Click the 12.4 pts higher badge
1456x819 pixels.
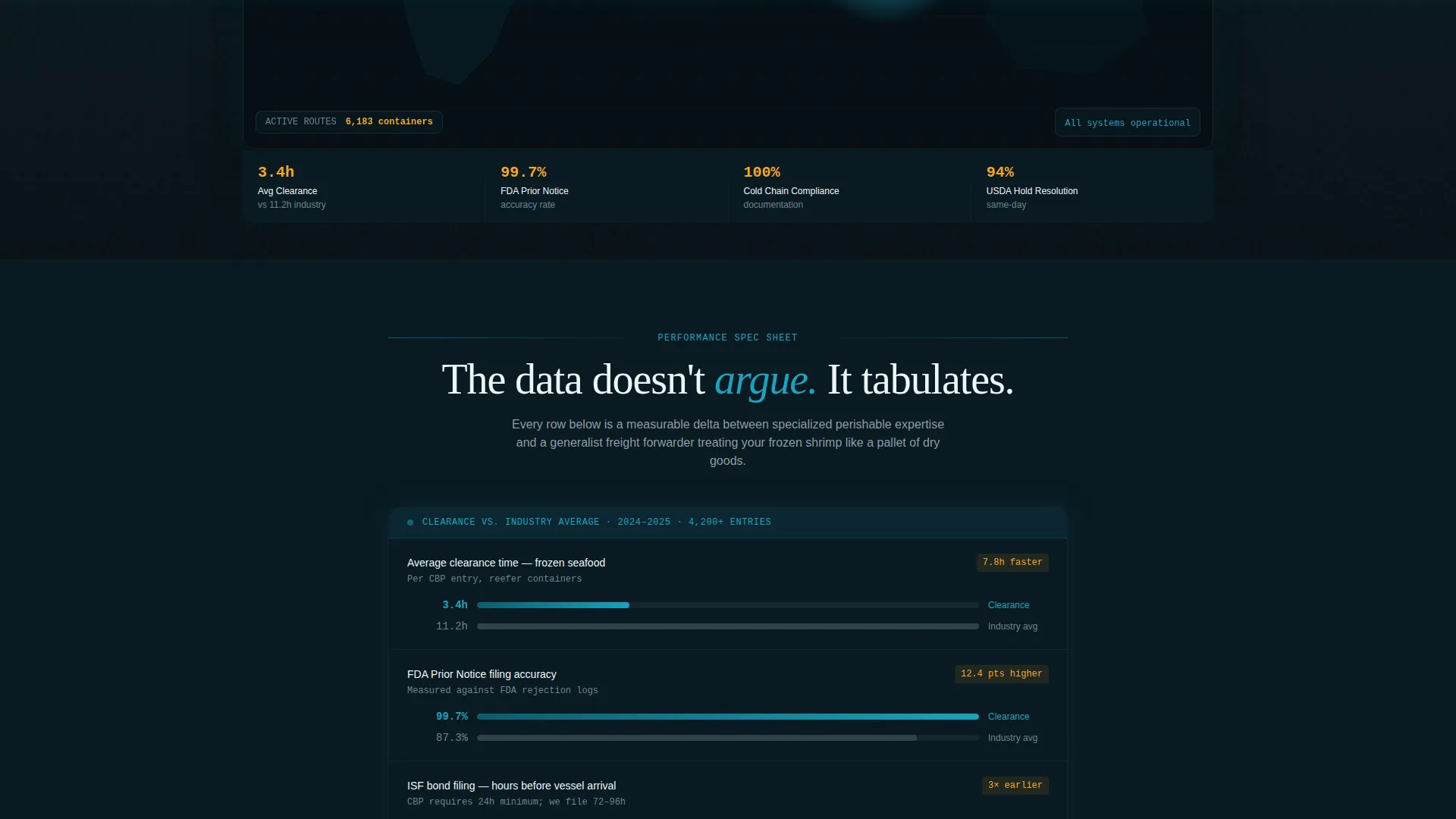[x=1001, y=674]
